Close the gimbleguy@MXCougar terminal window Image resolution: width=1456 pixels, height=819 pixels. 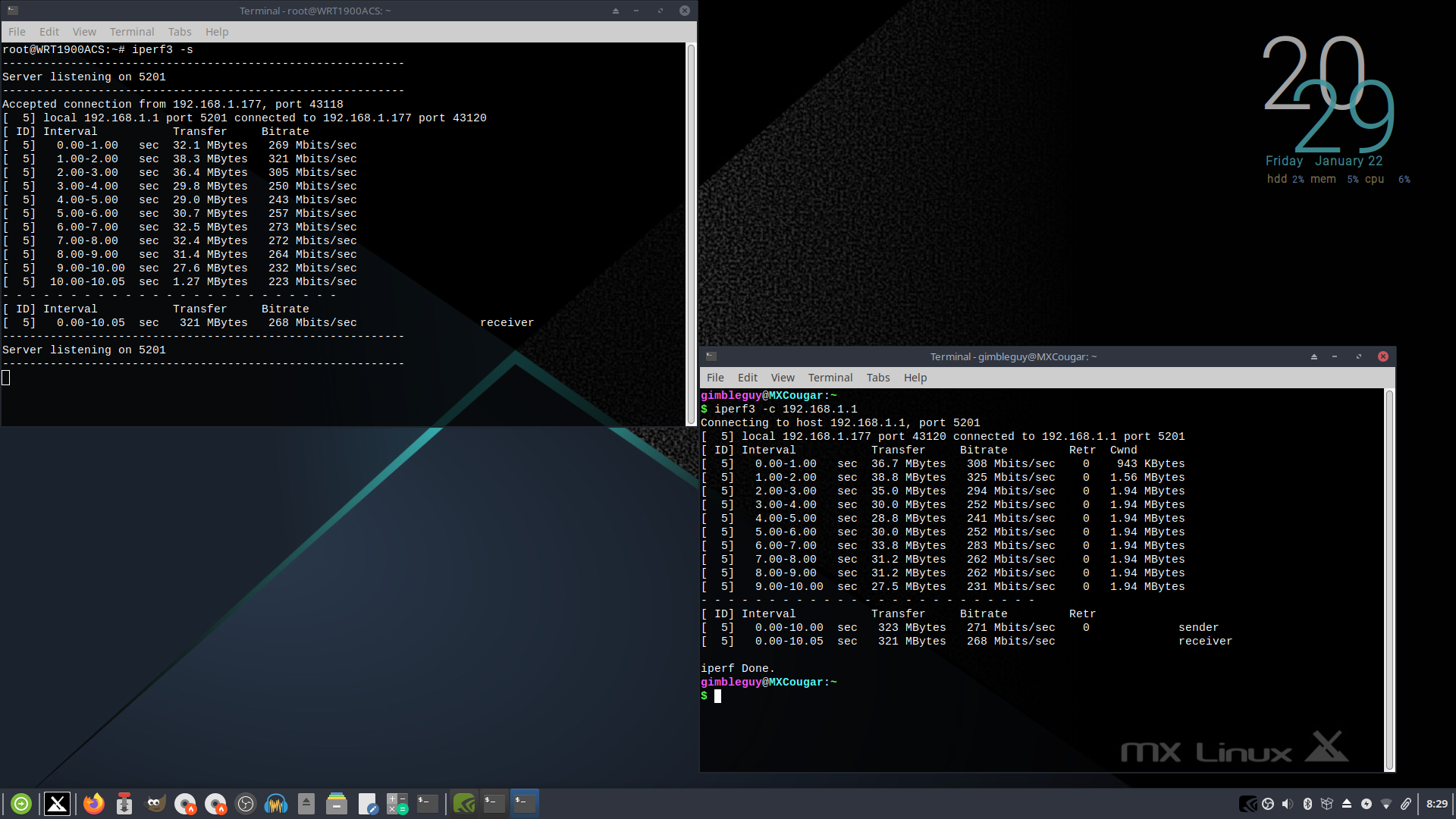1383,356
